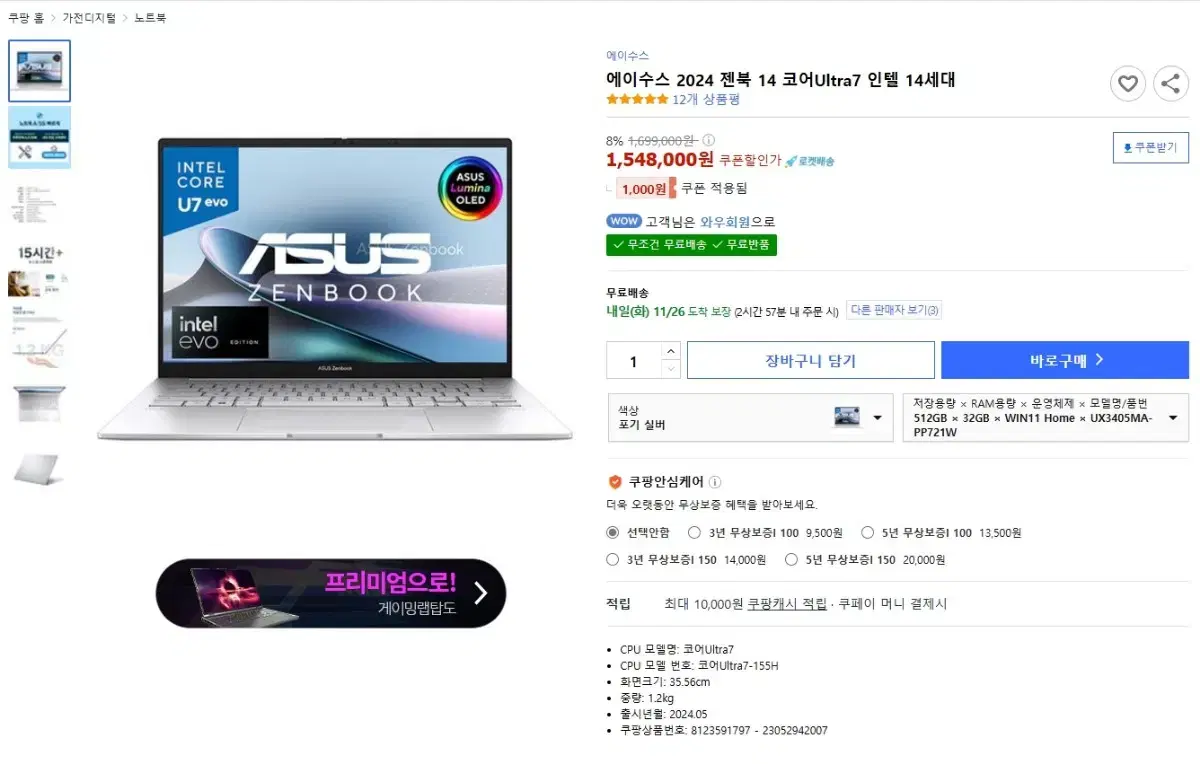1200x764 pixels.
Task: Click the 장바구니 담기 button
Action: (811, 360)
